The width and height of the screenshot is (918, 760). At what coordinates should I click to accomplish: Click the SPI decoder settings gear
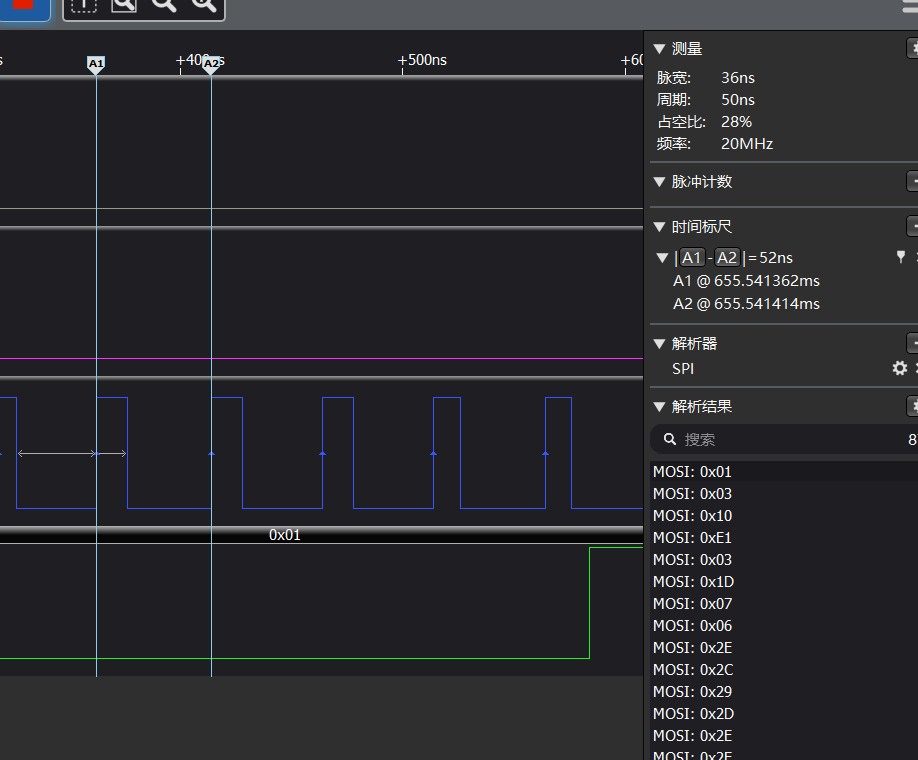tap(900, 368)
